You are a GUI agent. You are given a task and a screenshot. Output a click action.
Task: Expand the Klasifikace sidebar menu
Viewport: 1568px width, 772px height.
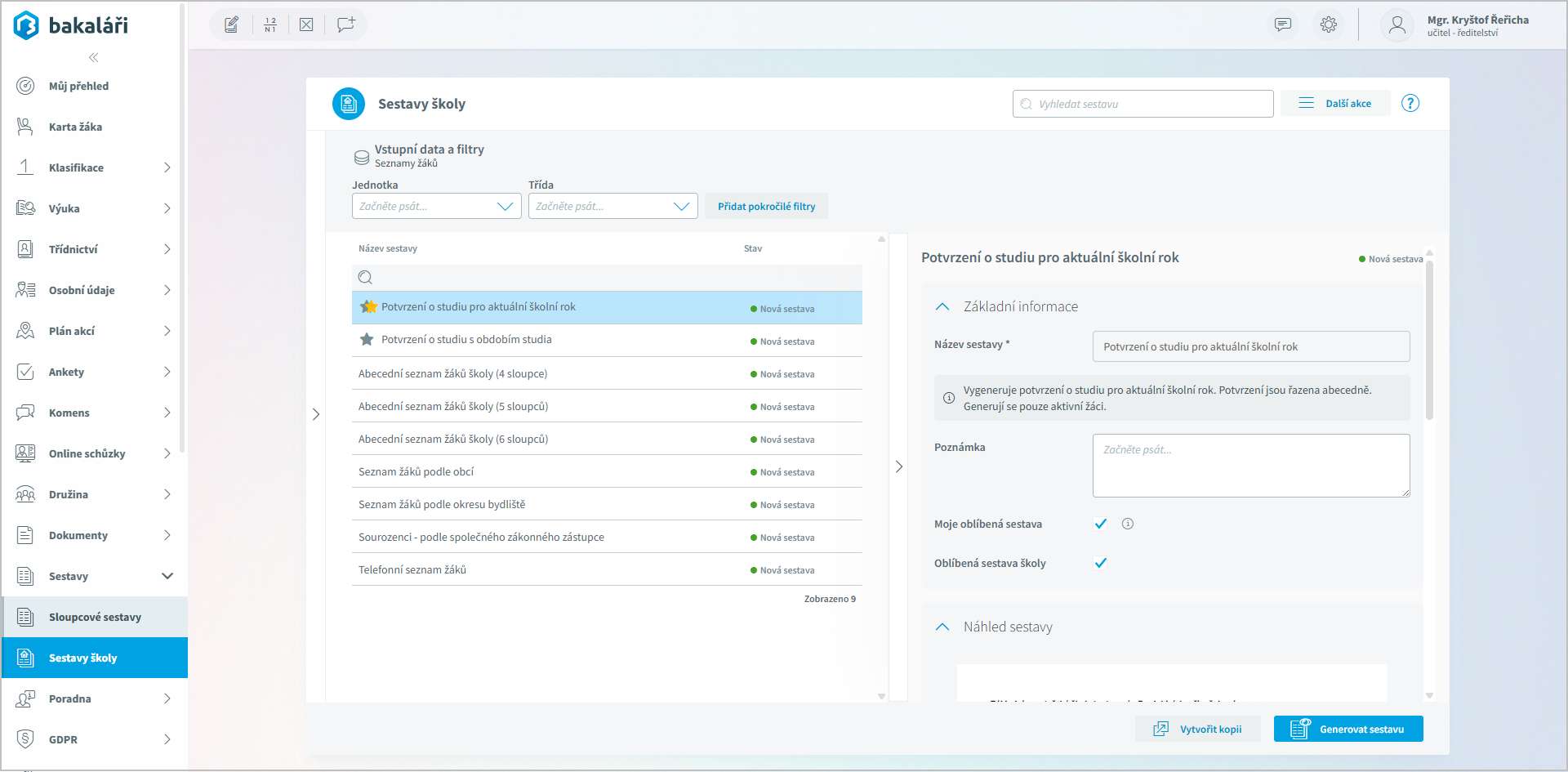(95, 167)
